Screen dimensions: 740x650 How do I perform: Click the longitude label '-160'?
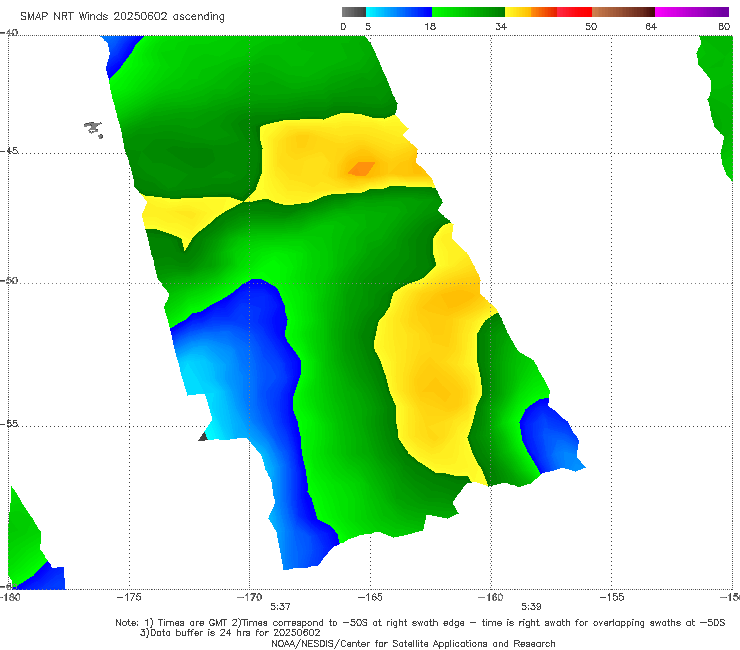(x=490, y=597)
